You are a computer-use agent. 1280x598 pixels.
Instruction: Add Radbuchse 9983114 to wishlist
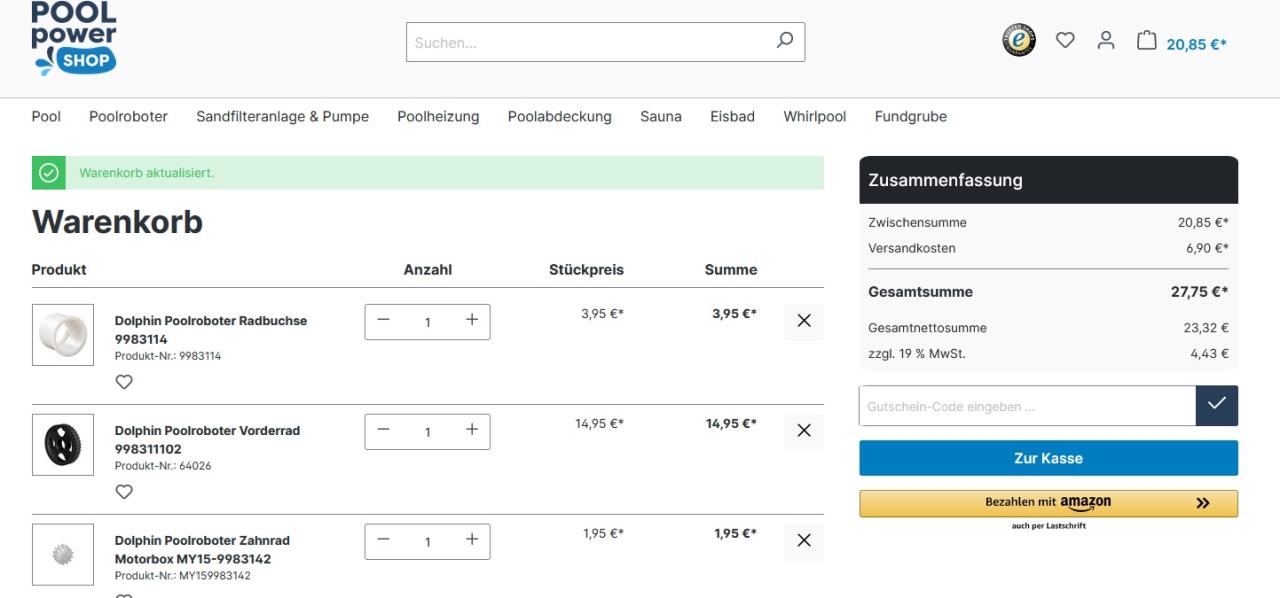[x=124, y=382]
